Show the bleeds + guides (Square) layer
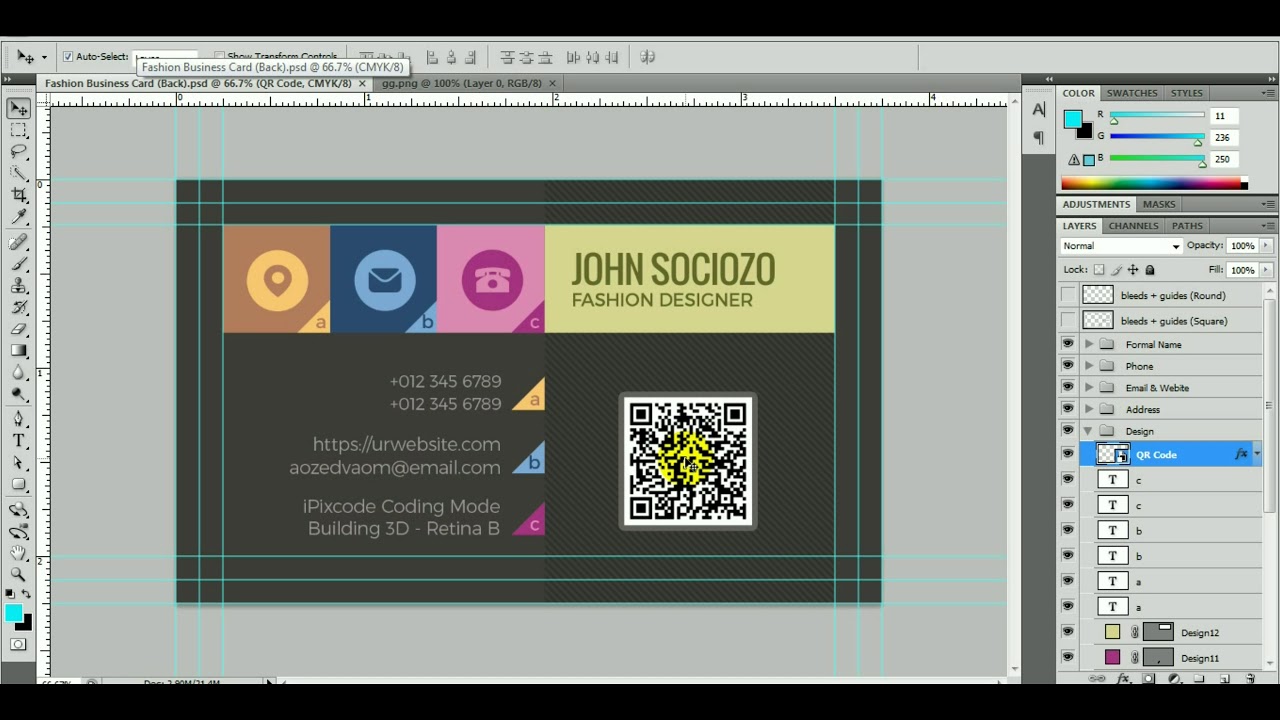The width and height of the screenshot is (1280, 720). [1068, 320]
